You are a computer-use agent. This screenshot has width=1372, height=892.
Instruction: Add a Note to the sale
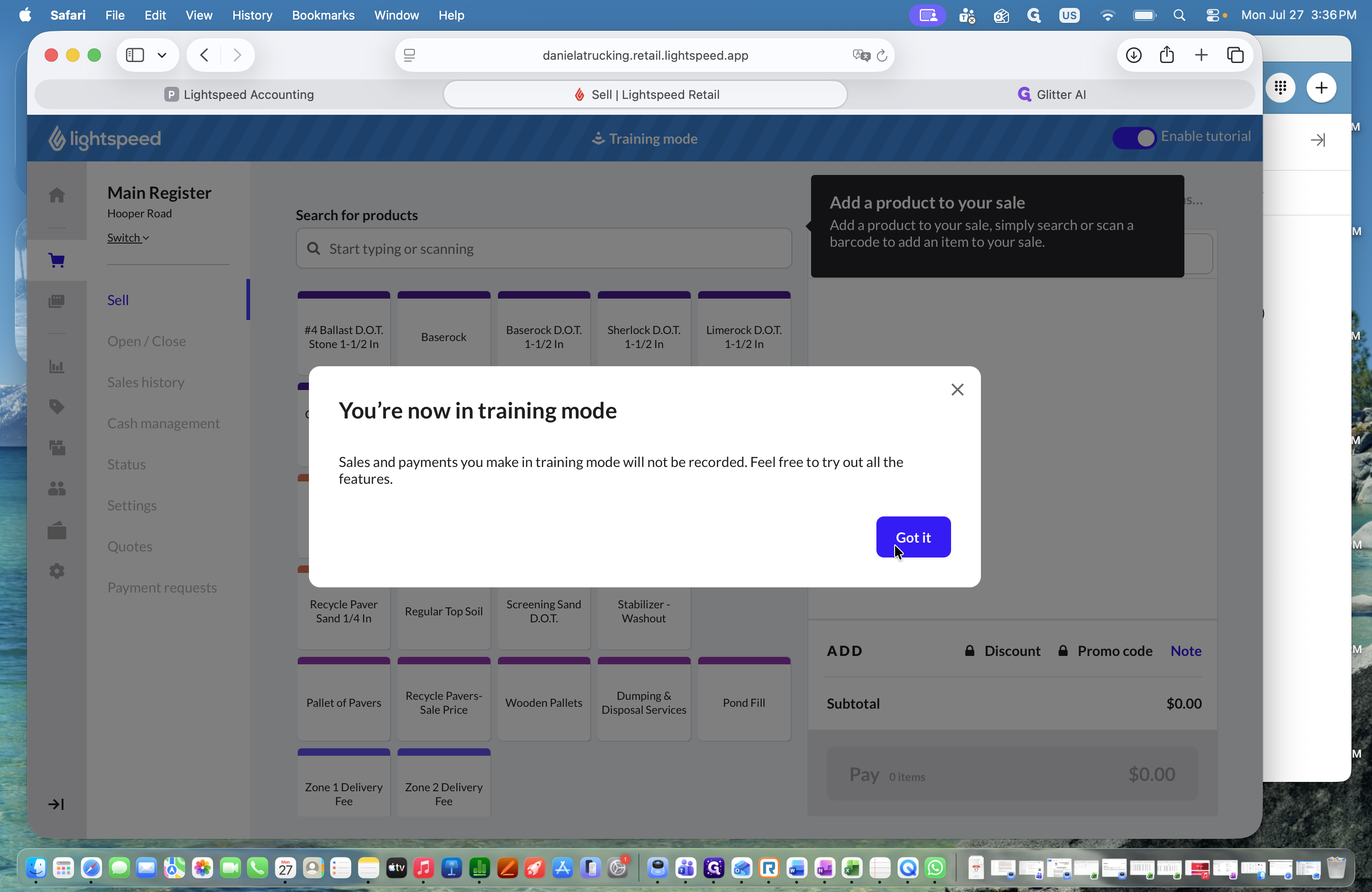point(1186,650)
